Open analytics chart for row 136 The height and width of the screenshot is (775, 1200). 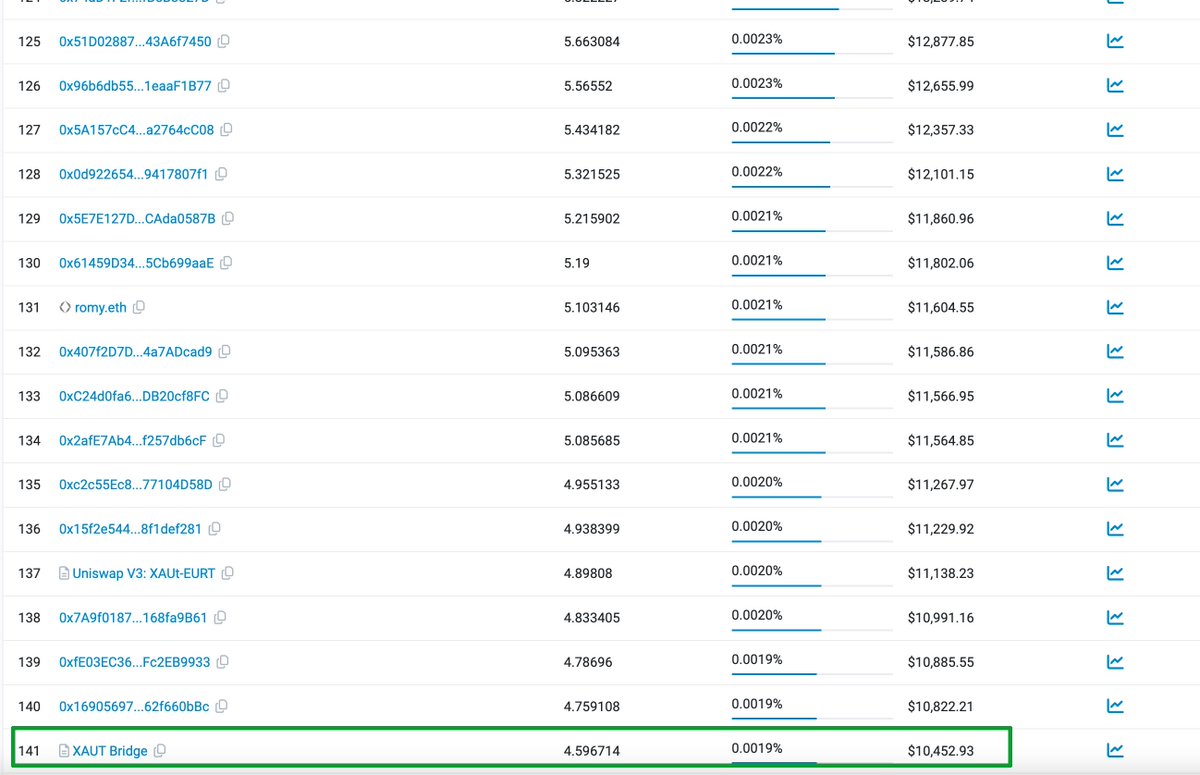pos(1115,529)
